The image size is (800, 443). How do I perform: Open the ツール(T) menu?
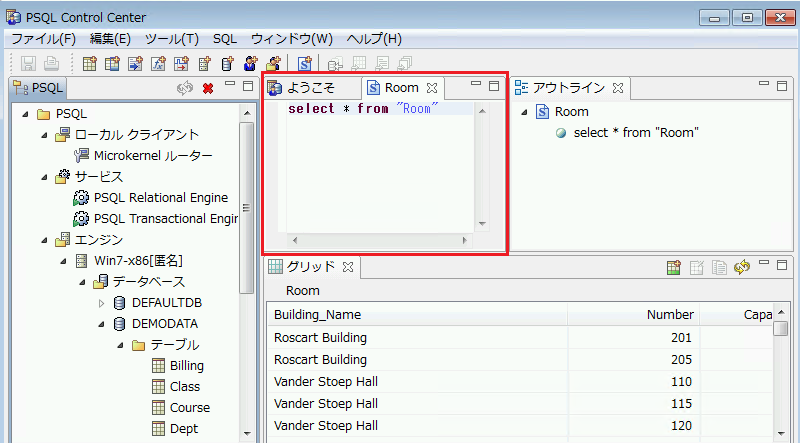tap(171, 39)
